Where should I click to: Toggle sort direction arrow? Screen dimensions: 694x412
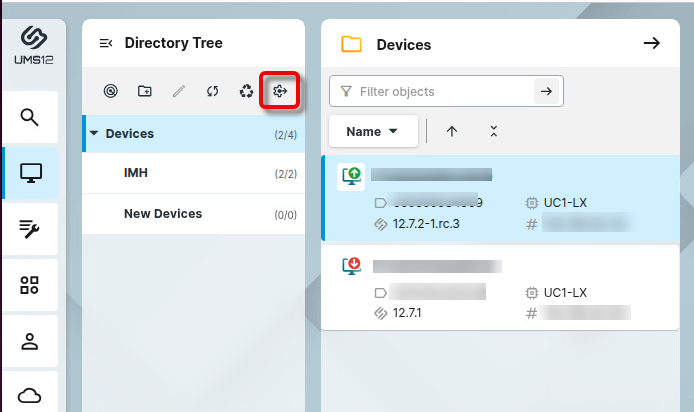coord(452,131)
